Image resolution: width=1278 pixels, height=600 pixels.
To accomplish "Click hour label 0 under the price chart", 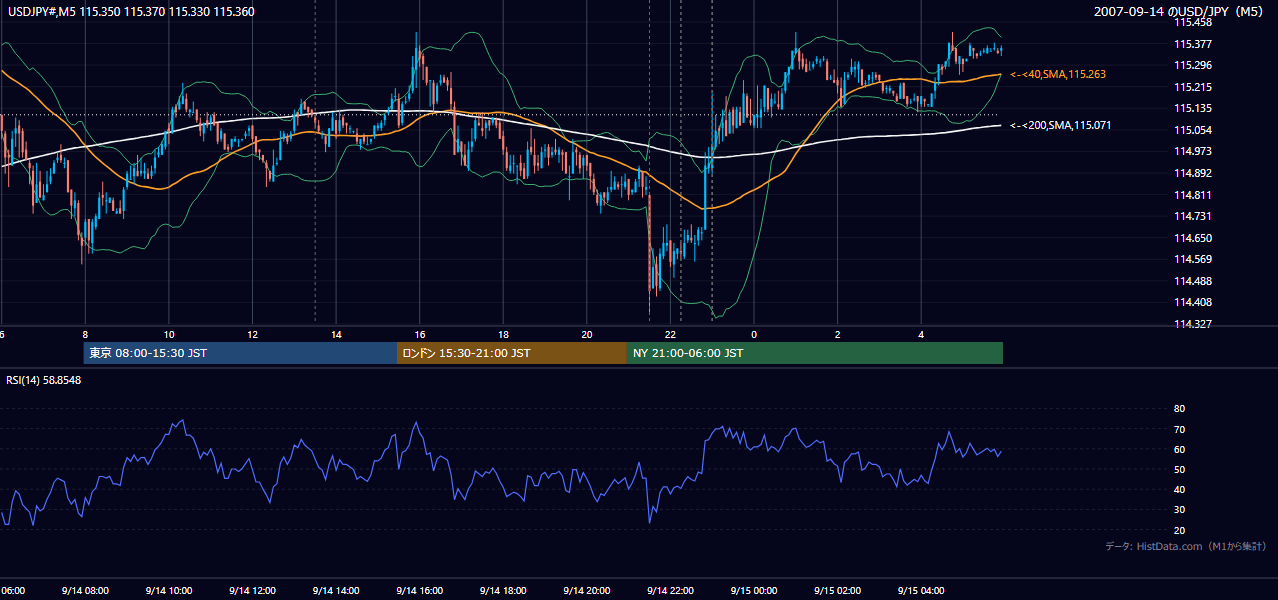I will coord(754,334).
